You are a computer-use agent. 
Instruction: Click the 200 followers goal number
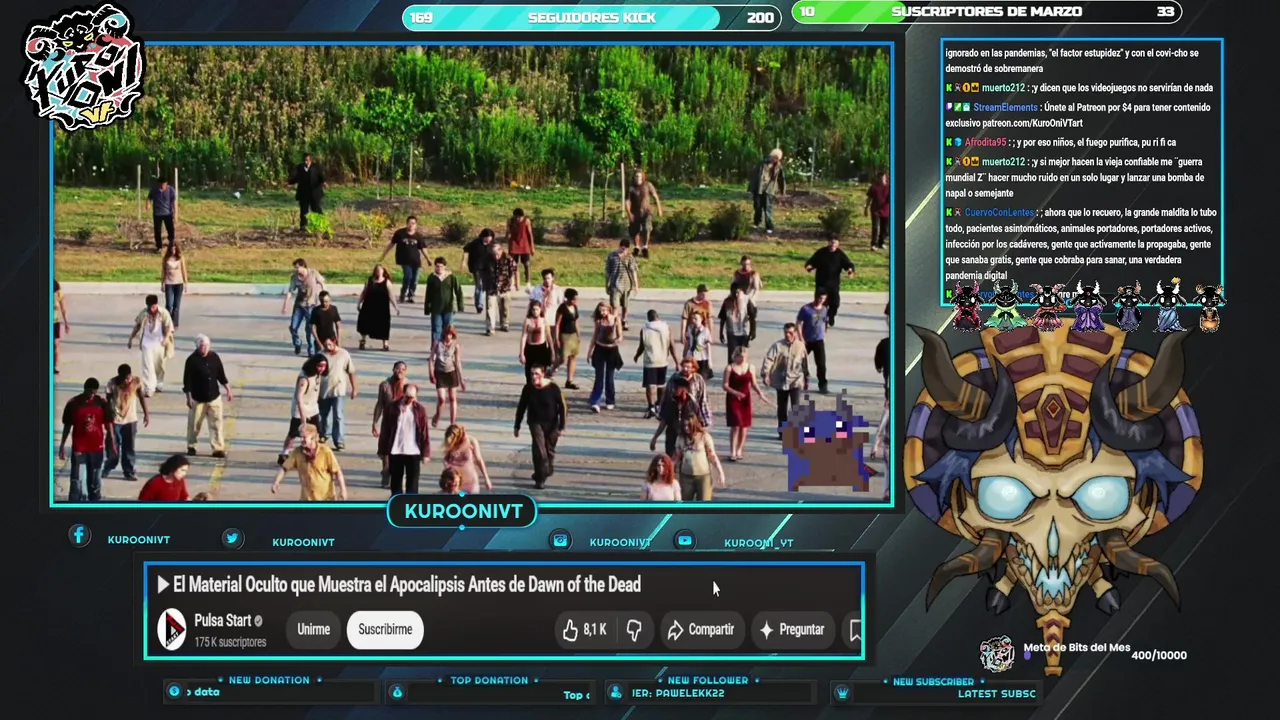click(x=760, y=18)
